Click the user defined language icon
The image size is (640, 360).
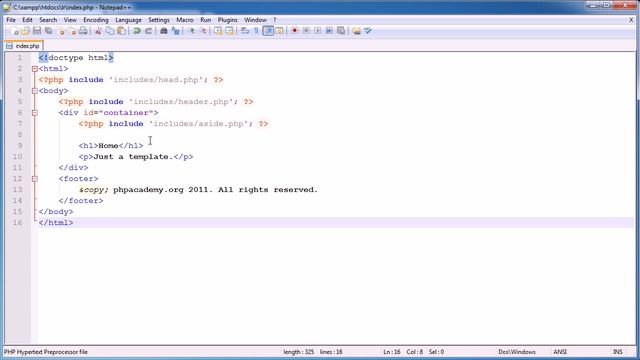point(280,31)
